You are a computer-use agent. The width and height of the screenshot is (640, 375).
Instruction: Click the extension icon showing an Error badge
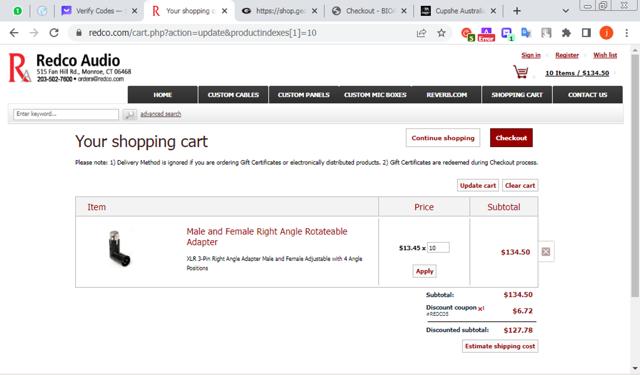tap(486, 34)
